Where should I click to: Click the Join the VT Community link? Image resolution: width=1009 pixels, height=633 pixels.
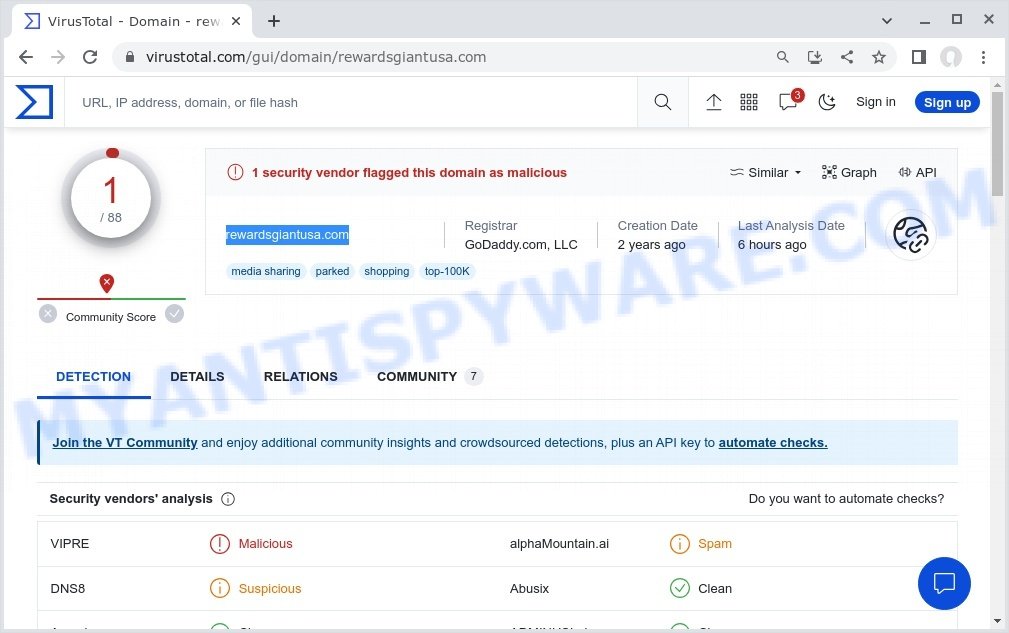click(x=125, y=443)
